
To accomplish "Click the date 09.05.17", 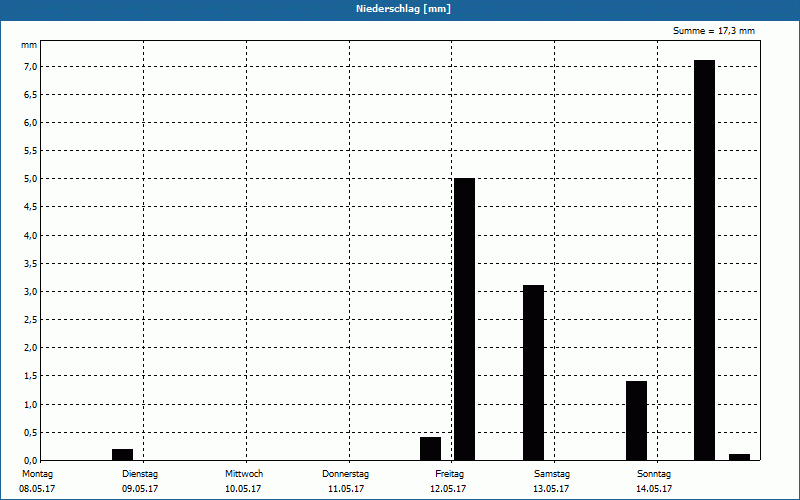I will point(140,489).
